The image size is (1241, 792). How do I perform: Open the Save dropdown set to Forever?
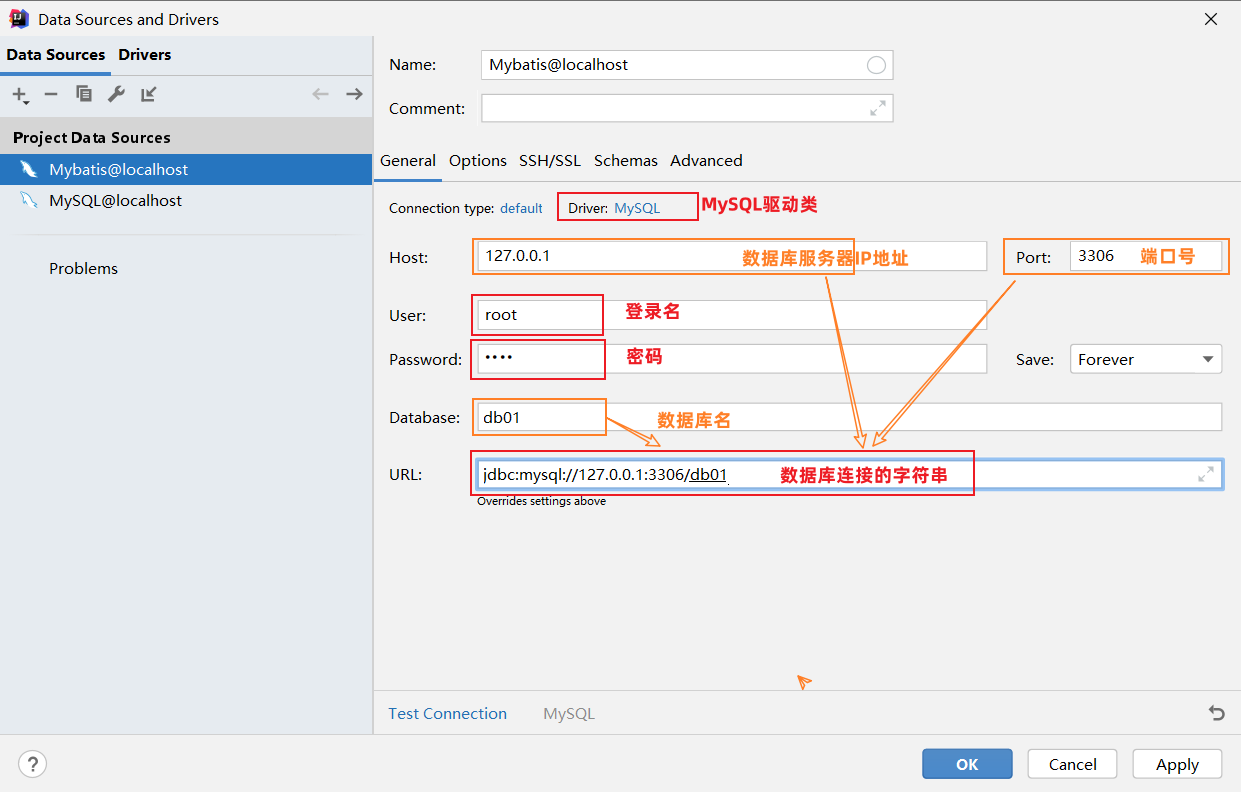pyautogui.click(x=1146, y=359)
